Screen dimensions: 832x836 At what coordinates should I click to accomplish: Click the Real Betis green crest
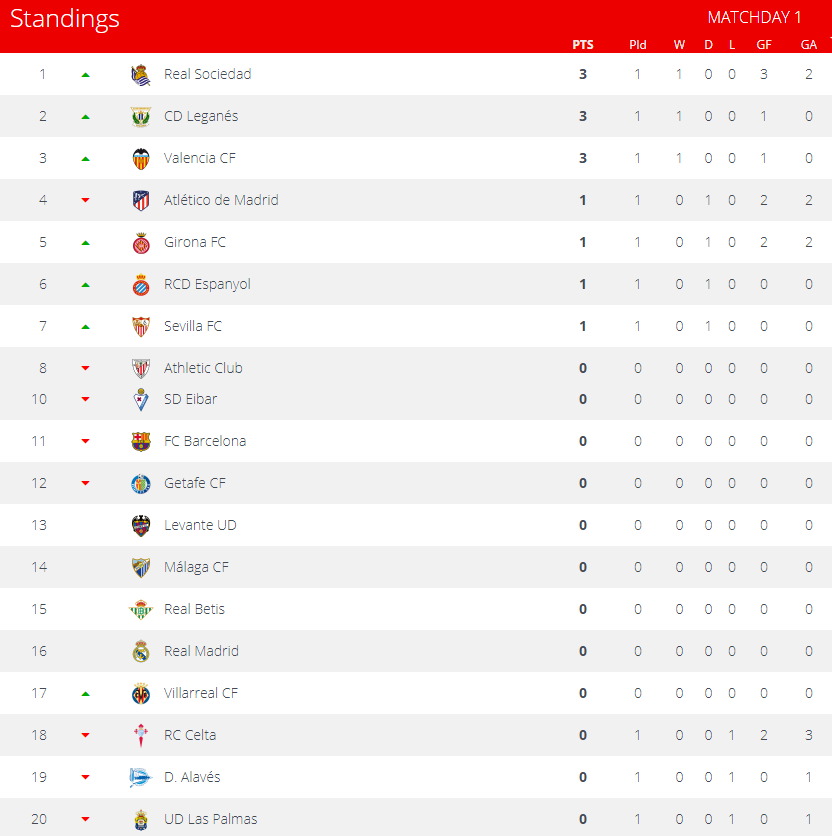(x=141, y=610)
